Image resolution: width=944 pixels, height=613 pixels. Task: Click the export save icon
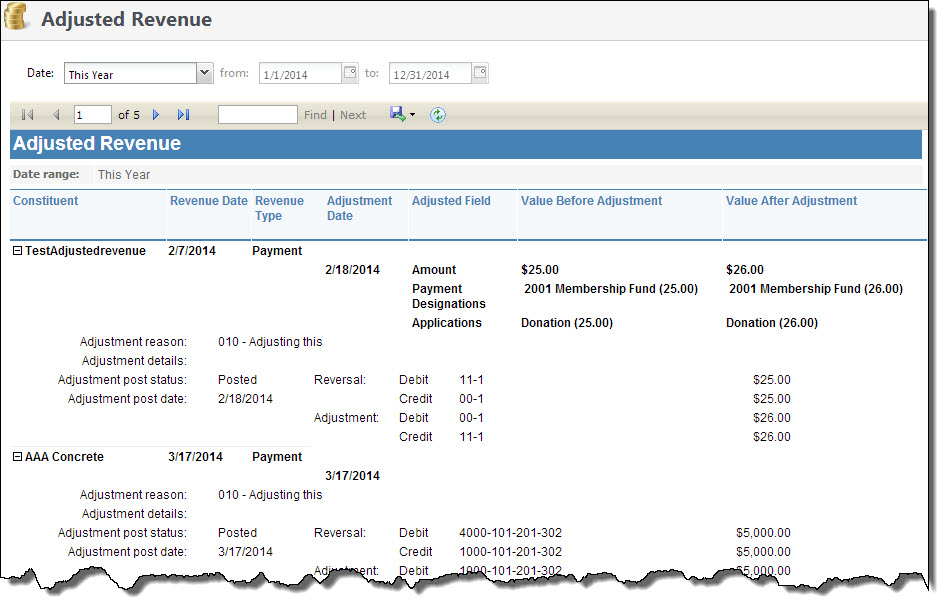pos(398,114)
